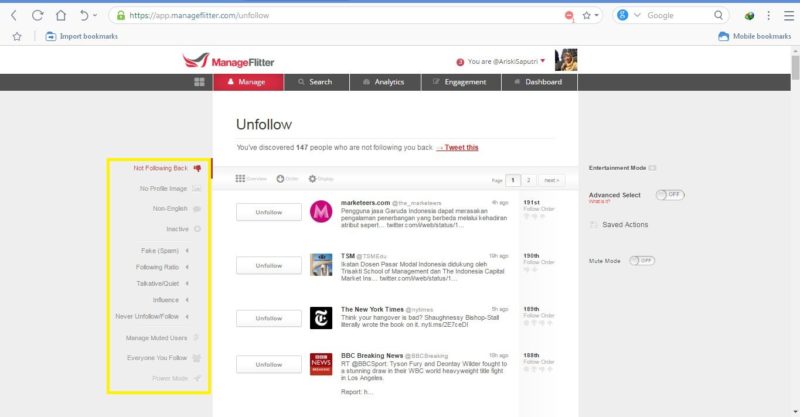Open the Analytics tab
This screenshot has width=800, height=417.
(x=385, y=82)
